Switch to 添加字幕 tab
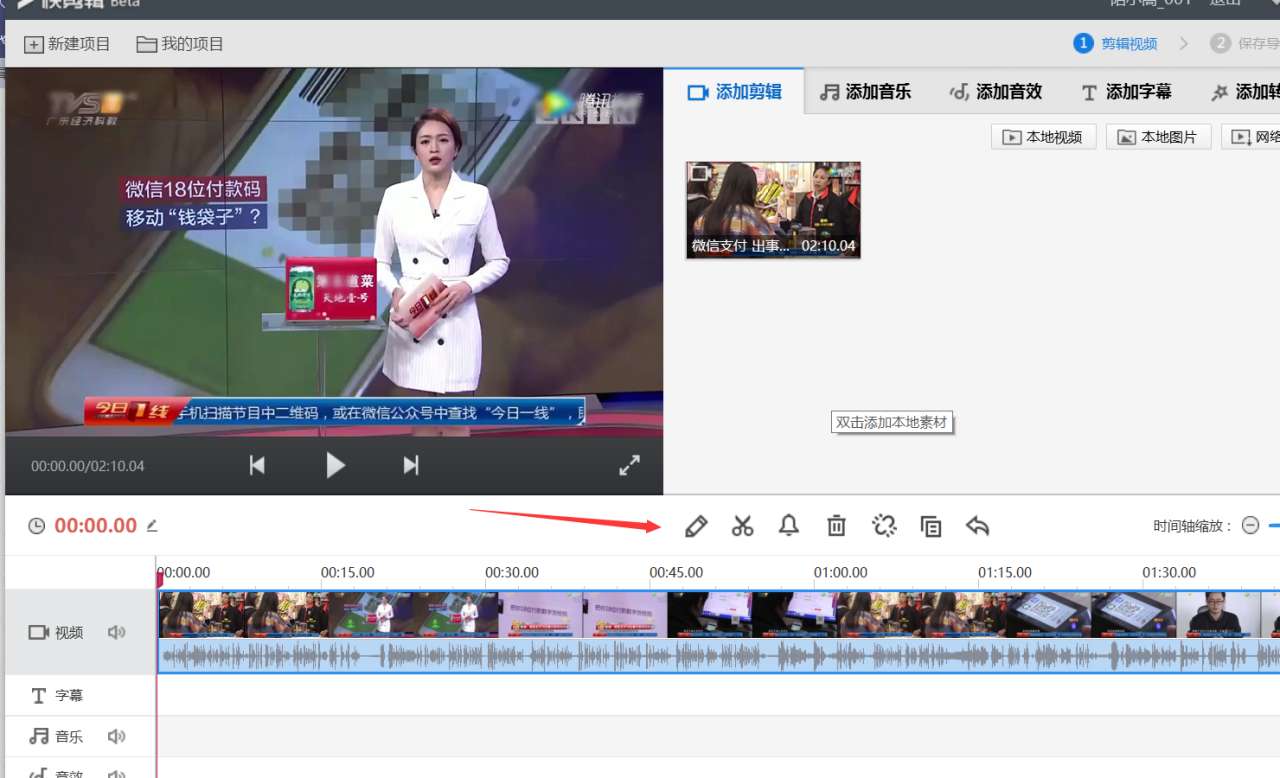This screenshot has width=1280, height=778. coord(1126,92)
